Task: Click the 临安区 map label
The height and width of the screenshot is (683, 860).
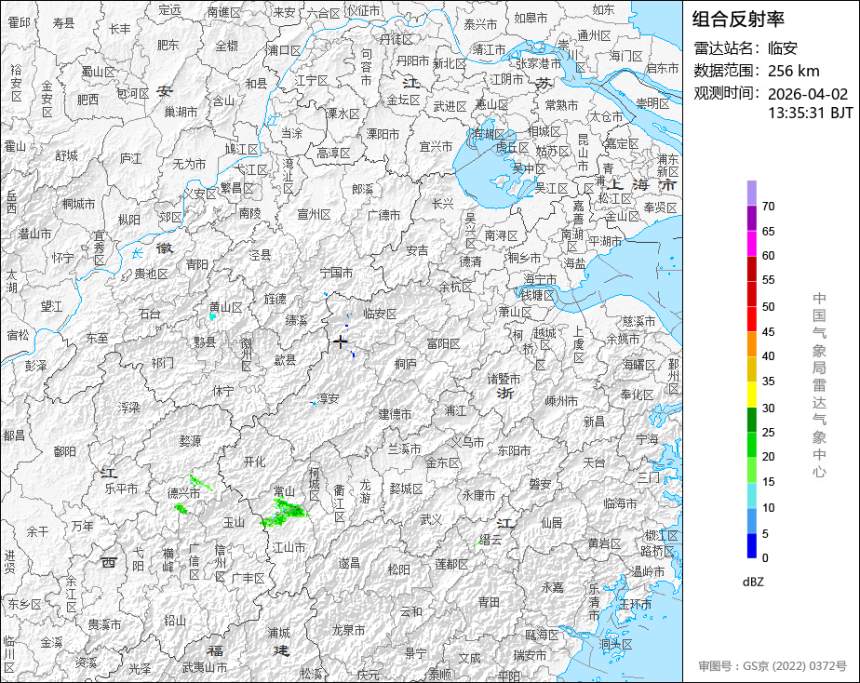Action: [379, 313]
